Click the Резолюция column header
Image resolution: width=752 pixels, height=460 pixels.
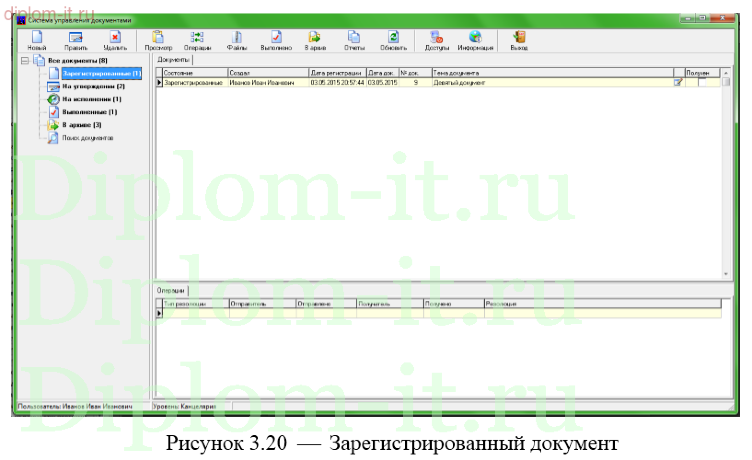click(603, 304)
